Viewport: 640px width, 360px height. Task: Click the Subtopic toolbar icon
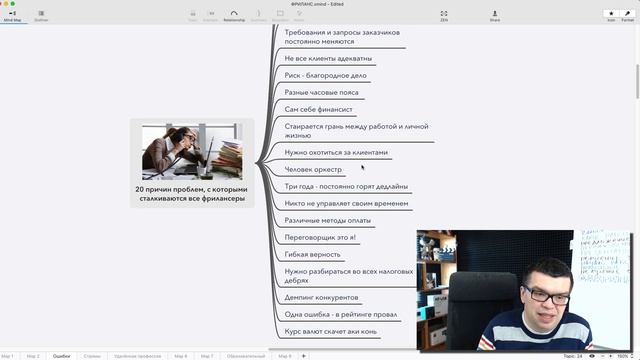211,16
